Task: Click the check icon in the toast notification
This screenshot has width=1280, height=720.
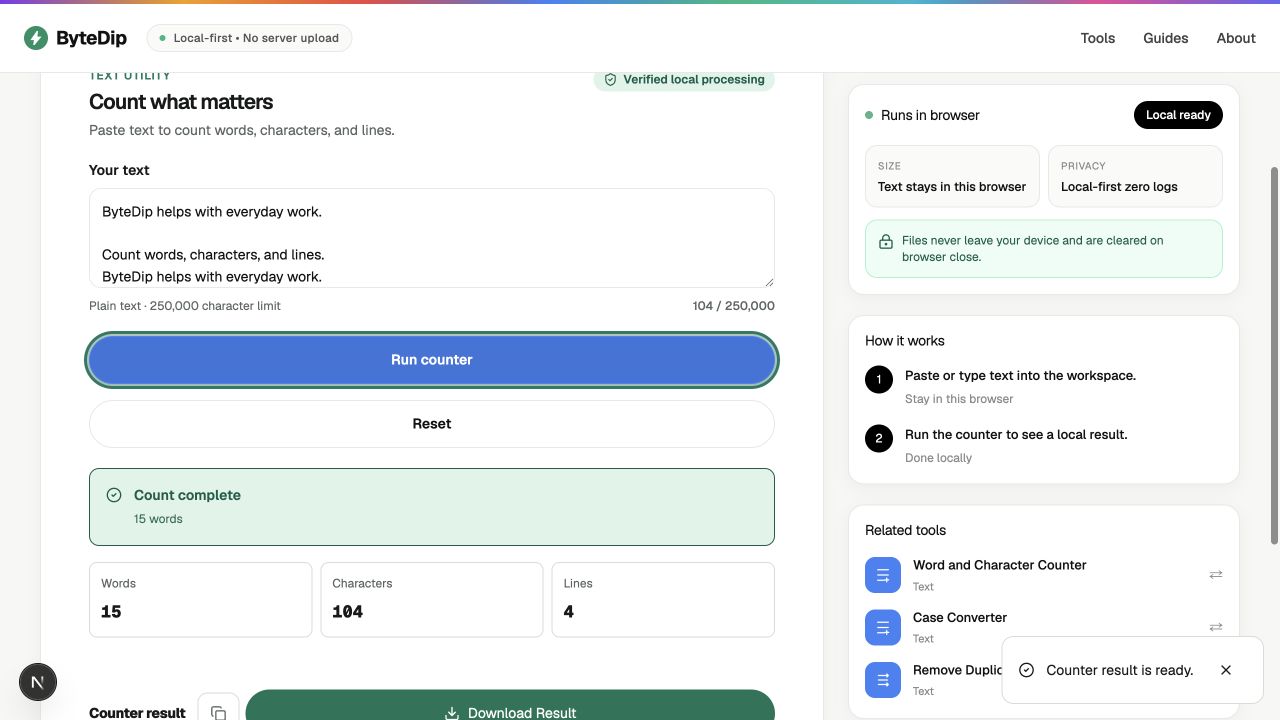Action: pyautogui.click(x=1026, y=670)
